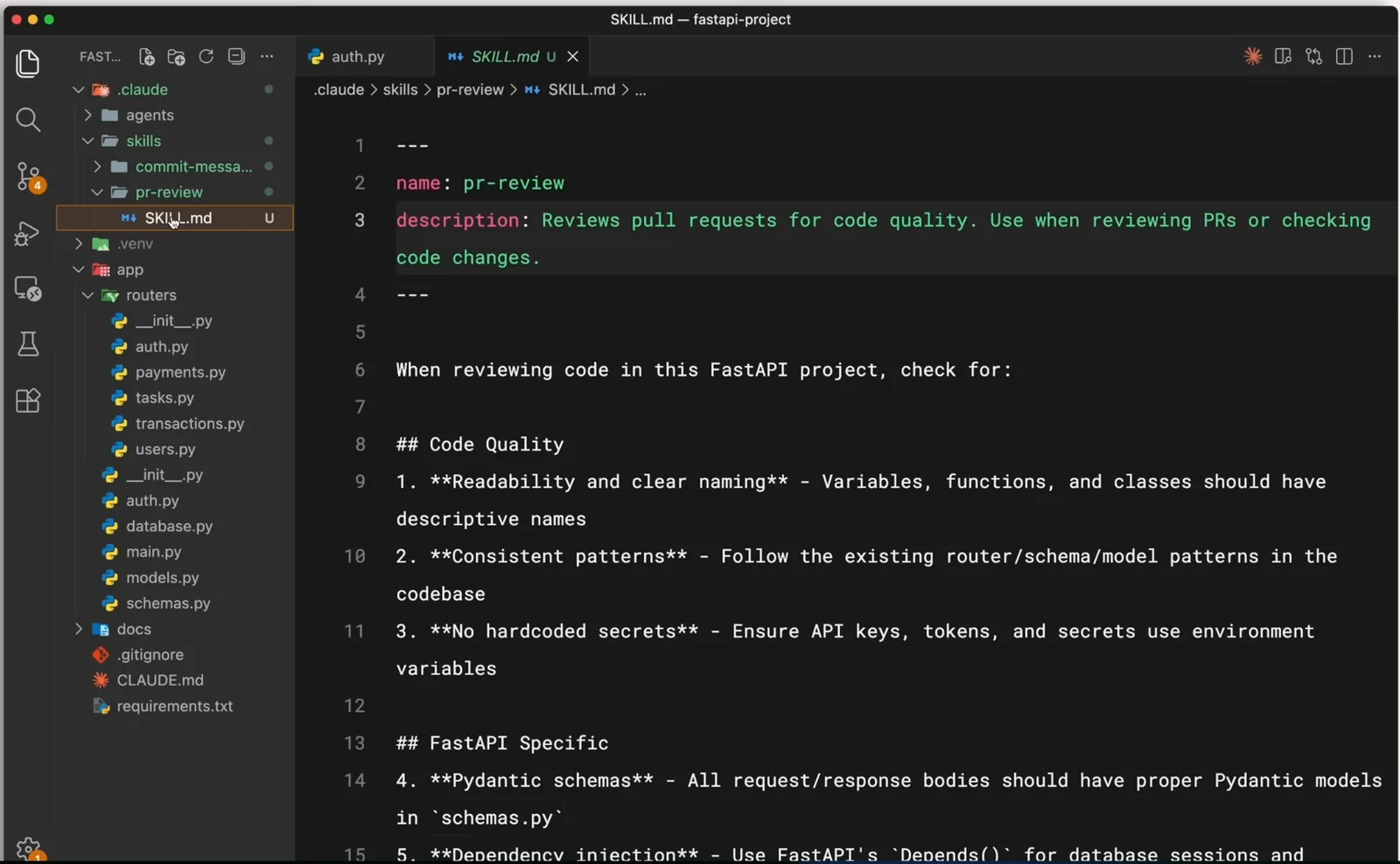Open requirements.txt file
Screen dimensions: 1400x864
[x=175, y=706]
